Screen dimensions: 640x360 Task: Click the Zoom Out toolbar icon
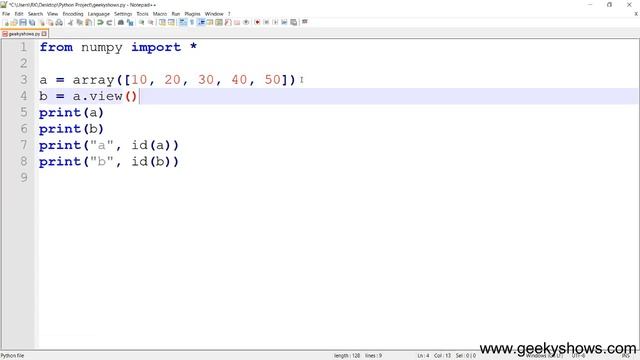(x=151, y=22)
